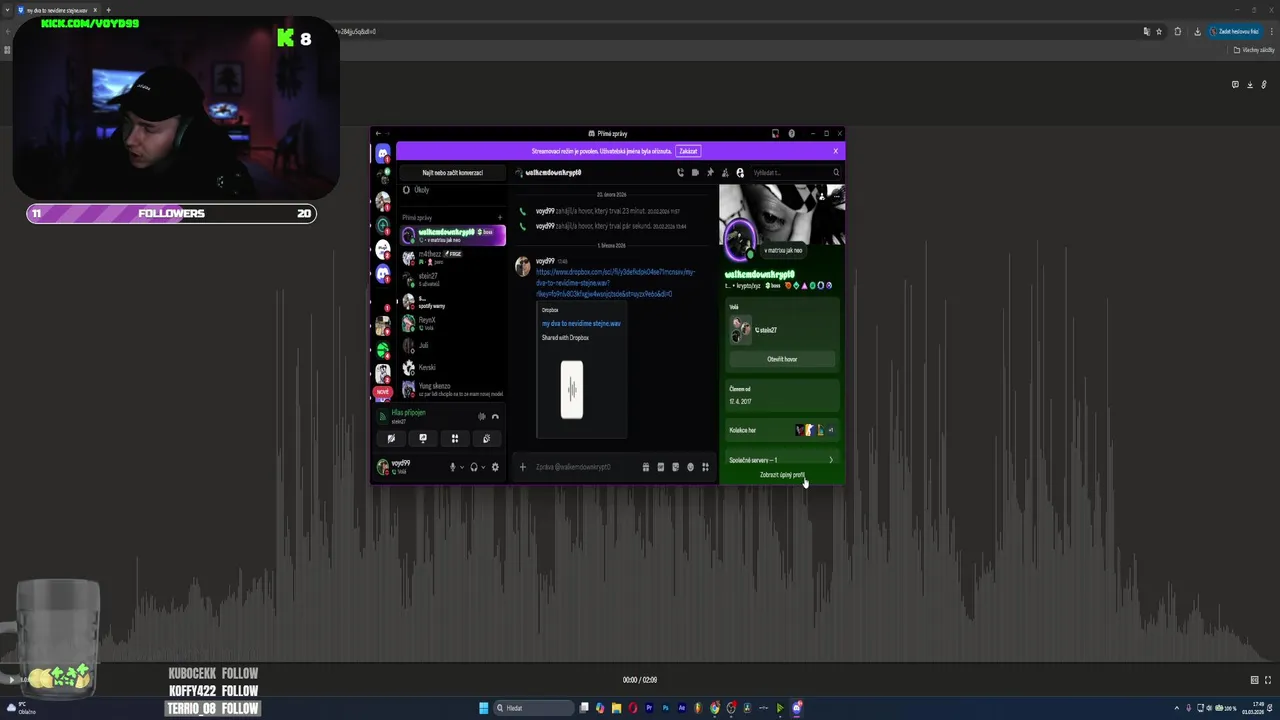Open the Dropbox URL link in chat
This screenshot has height=720, width=1280.
coord(614,283)
